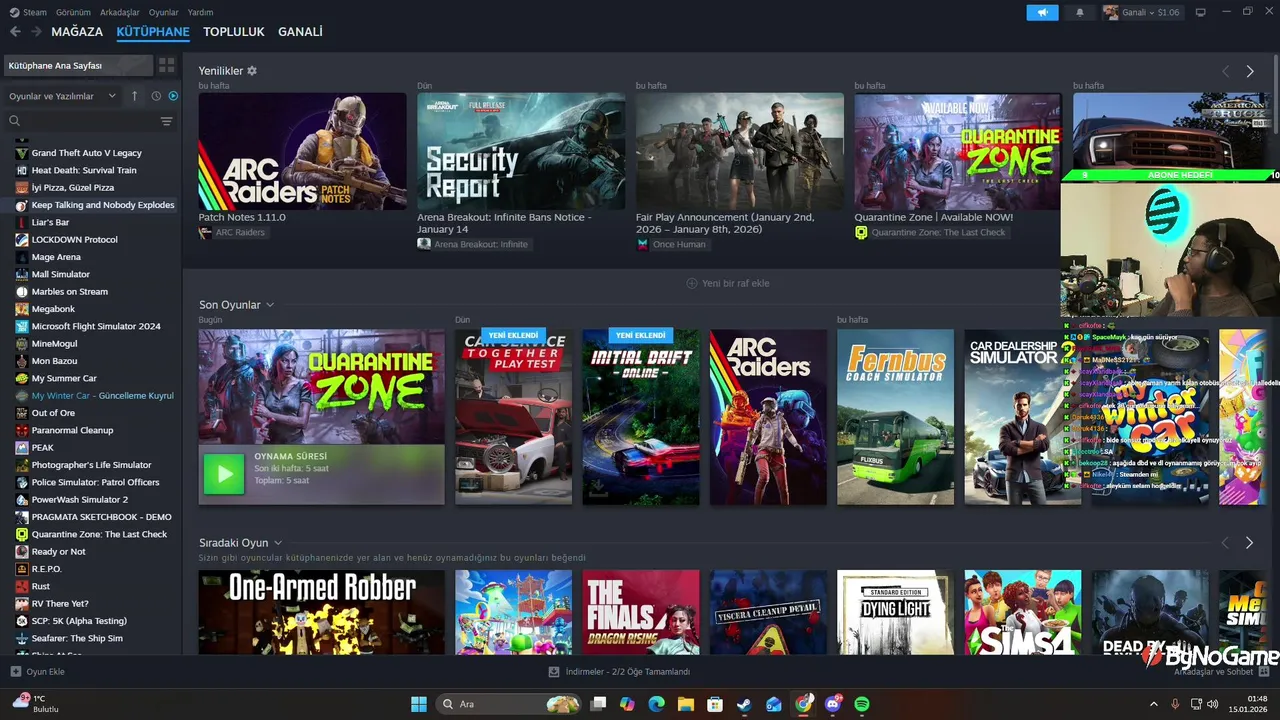Viewport: 1280px width, 720px height.
Task: Open the Steam announcements megaphone button
Action: point(1042,12)
